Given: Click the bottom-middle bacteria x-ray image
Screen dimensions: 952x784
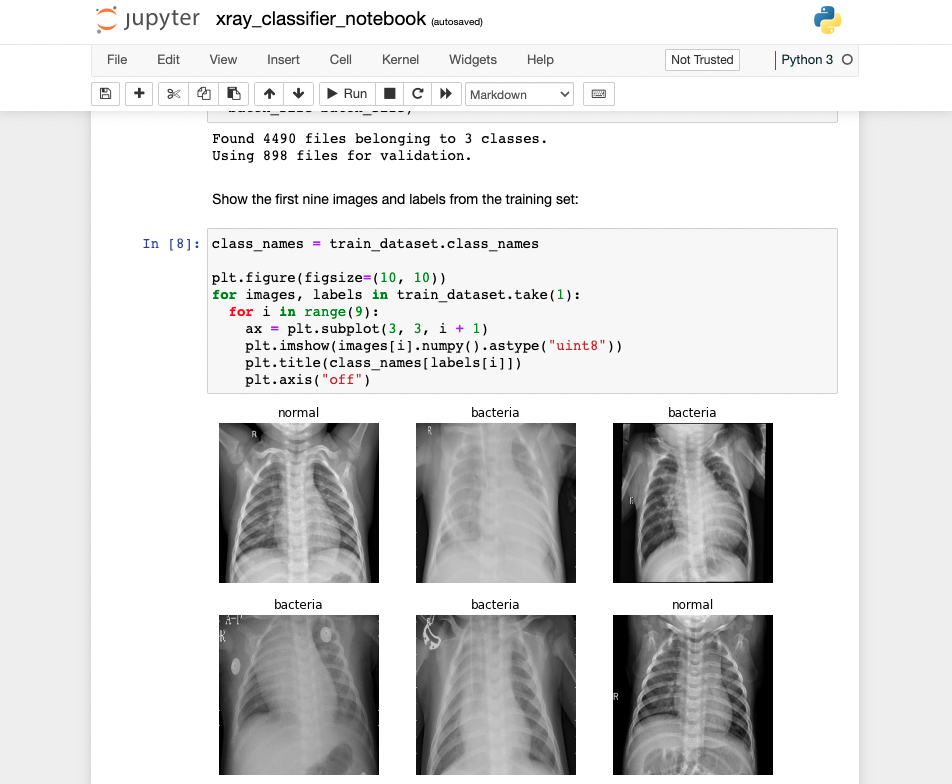Looking at the screenshot, I should click(x=496, y=695).
